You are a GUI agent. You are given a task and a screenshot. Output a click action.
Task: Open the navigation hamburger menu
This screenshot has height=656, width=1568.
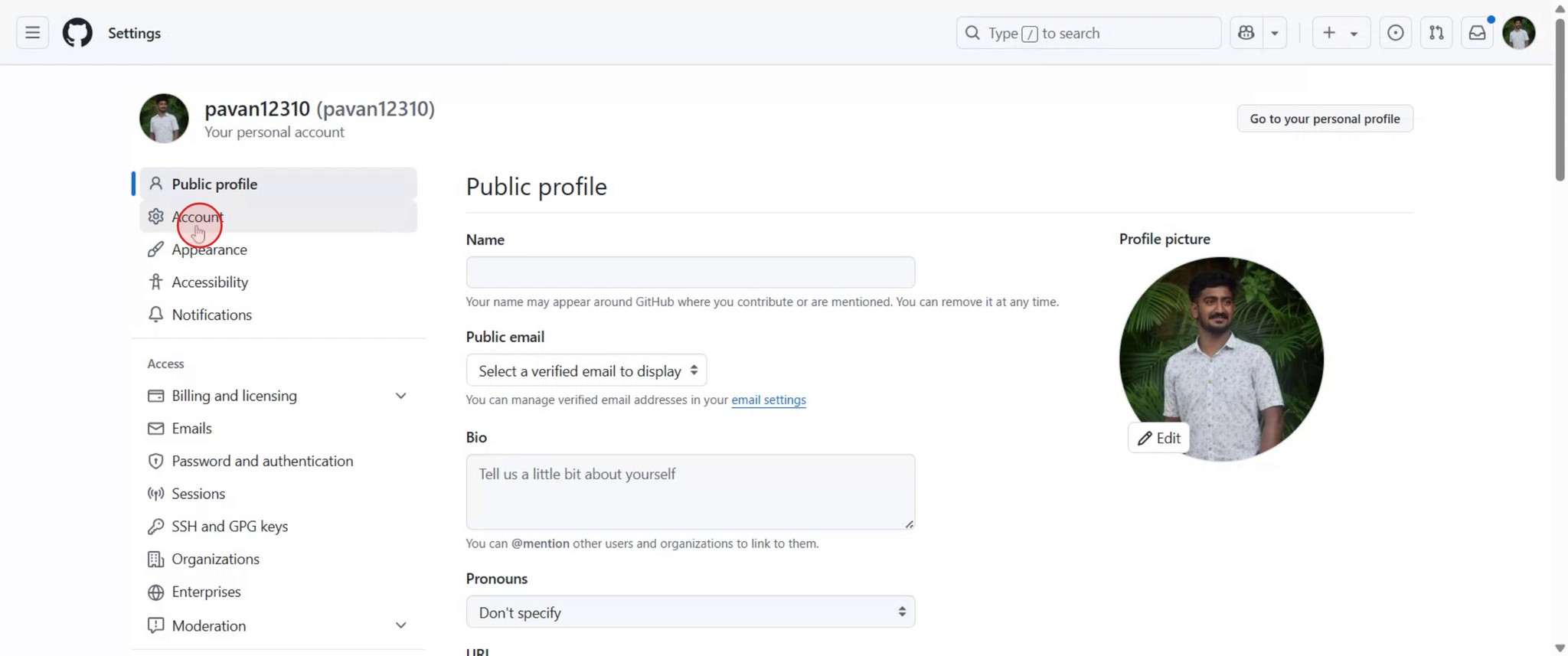pos(31,32)
